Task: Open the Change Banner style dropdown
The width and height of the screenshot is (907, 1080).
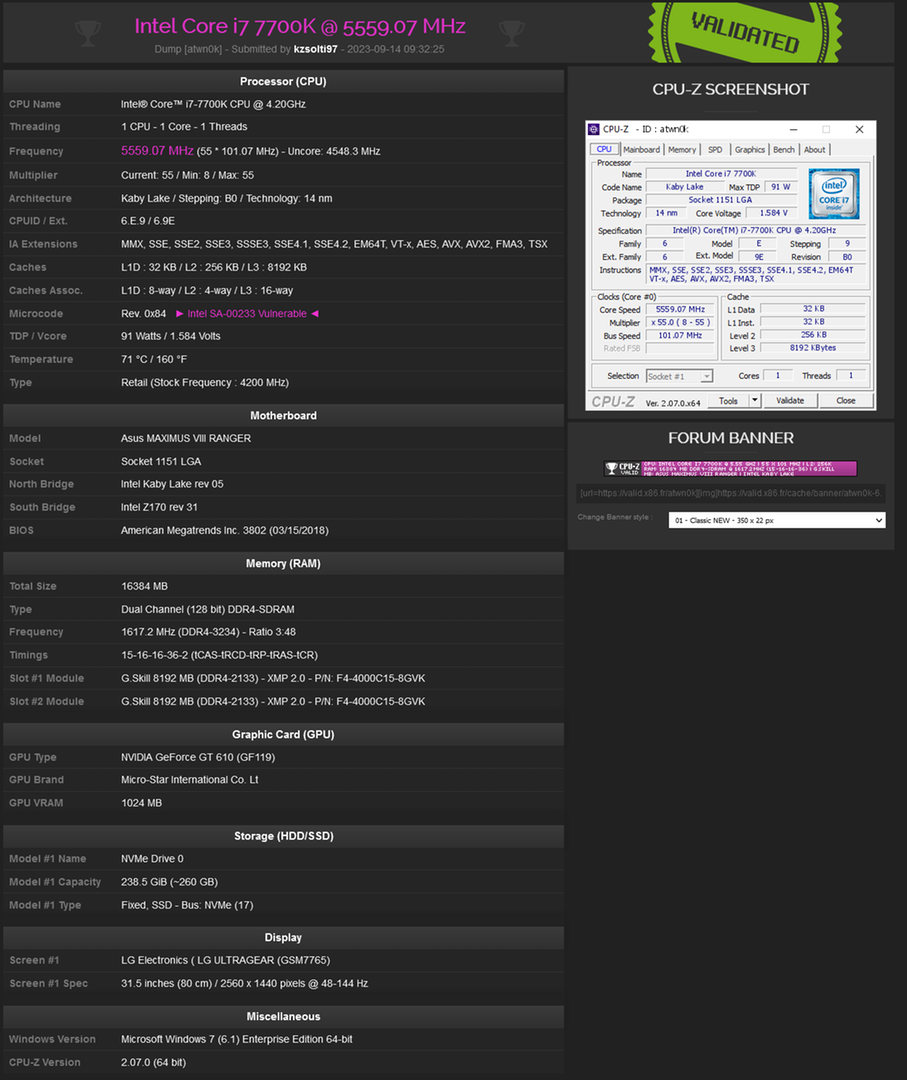Action: 777,520
